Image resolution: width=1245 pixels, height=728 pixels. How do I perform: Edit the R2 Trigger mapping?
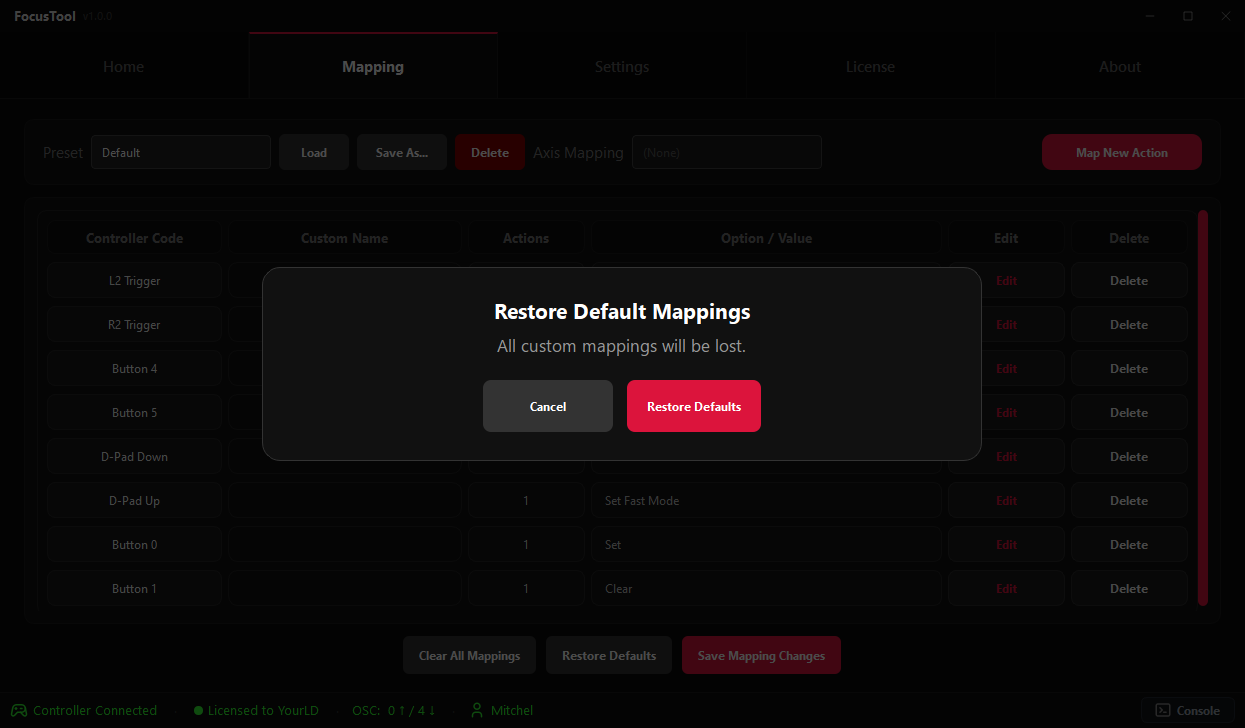tap(1006, 324)
